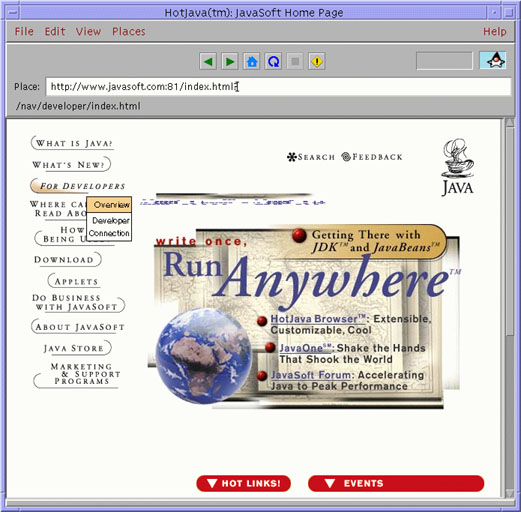The image size is (521, 512).
Task: Open the Edit menu
Action: (55, 31)
